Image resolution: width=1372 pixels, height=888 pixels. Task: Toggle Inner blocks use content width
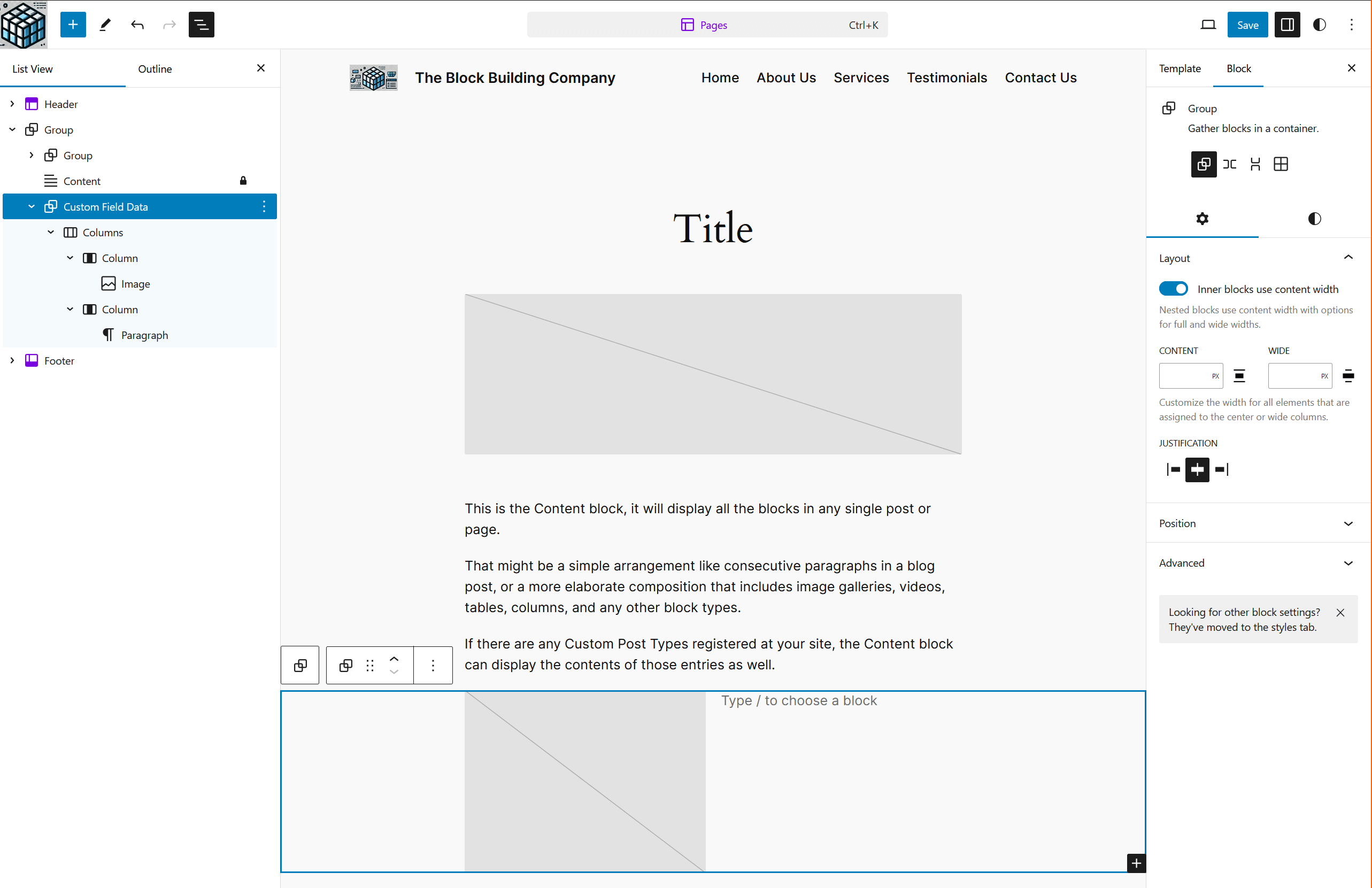[1173, 289]
